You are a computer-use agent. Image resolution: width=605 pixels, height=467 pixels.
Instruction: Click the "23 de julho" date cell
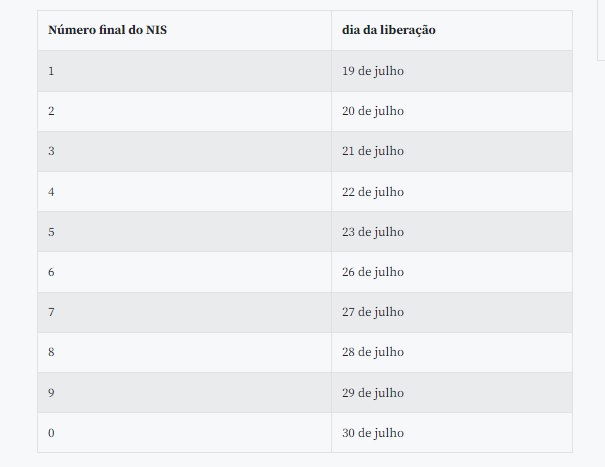click(373, 232)
